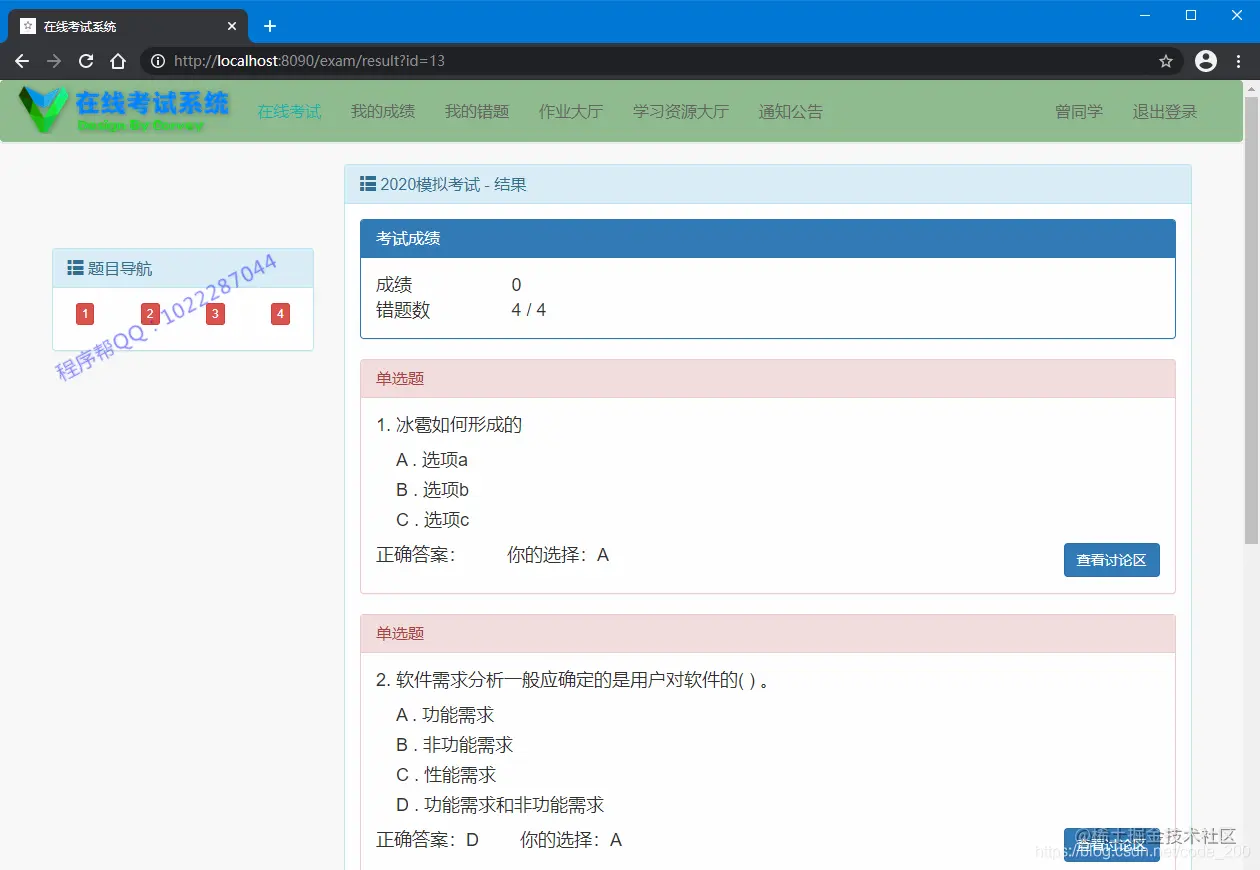Click the browser home icon
Screen dimensions: 1260x870
click(x=118, y=61)
